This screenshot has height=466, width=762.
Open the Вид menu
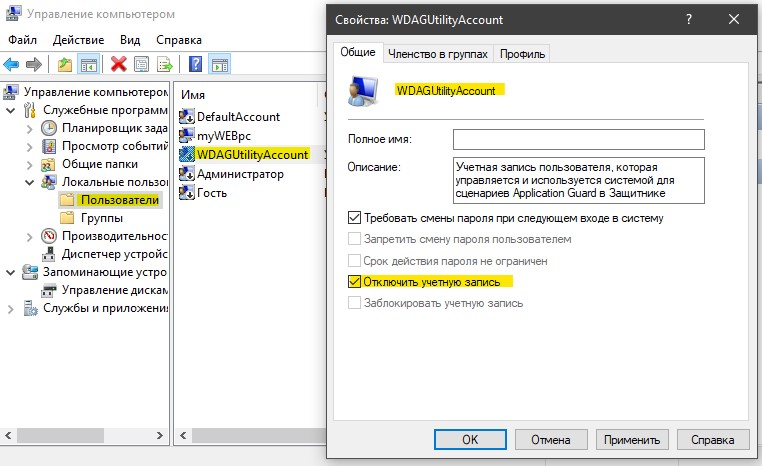tap(130, 40)
